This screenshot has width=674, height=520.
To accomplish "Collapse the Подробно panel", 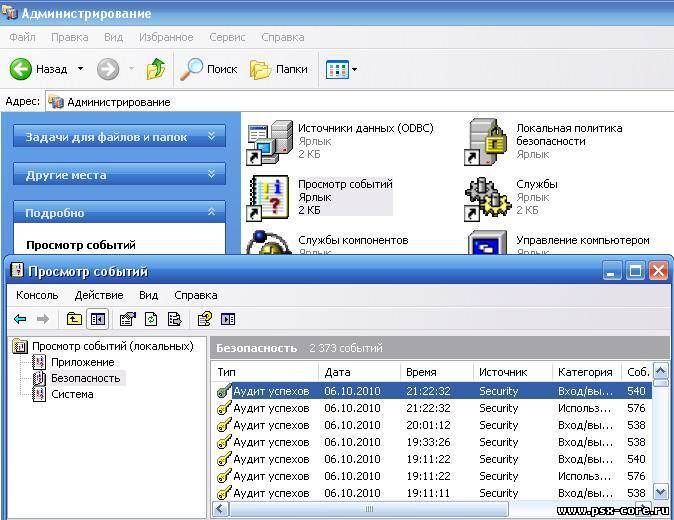I will pos(119,212).
